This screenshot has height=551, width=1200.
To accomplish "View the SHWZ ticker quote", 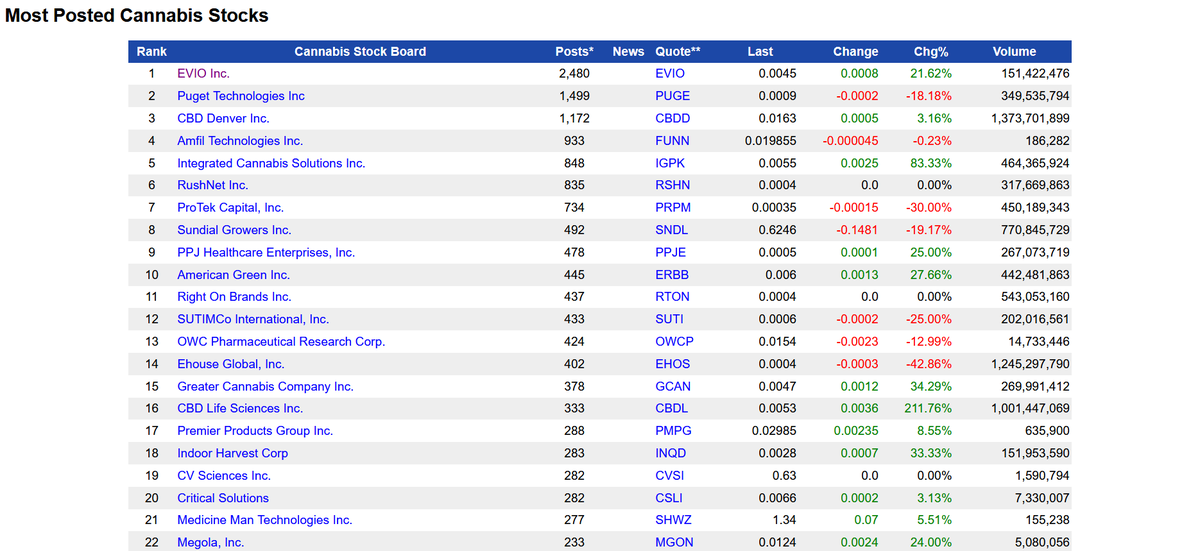I will coord(673,520).
